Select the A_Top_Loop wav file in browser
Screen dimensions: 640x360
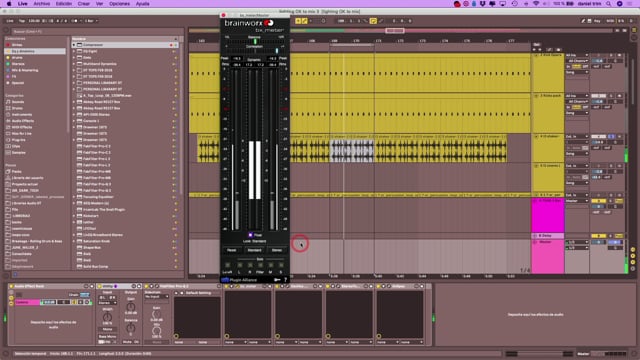tap(107, 96)
